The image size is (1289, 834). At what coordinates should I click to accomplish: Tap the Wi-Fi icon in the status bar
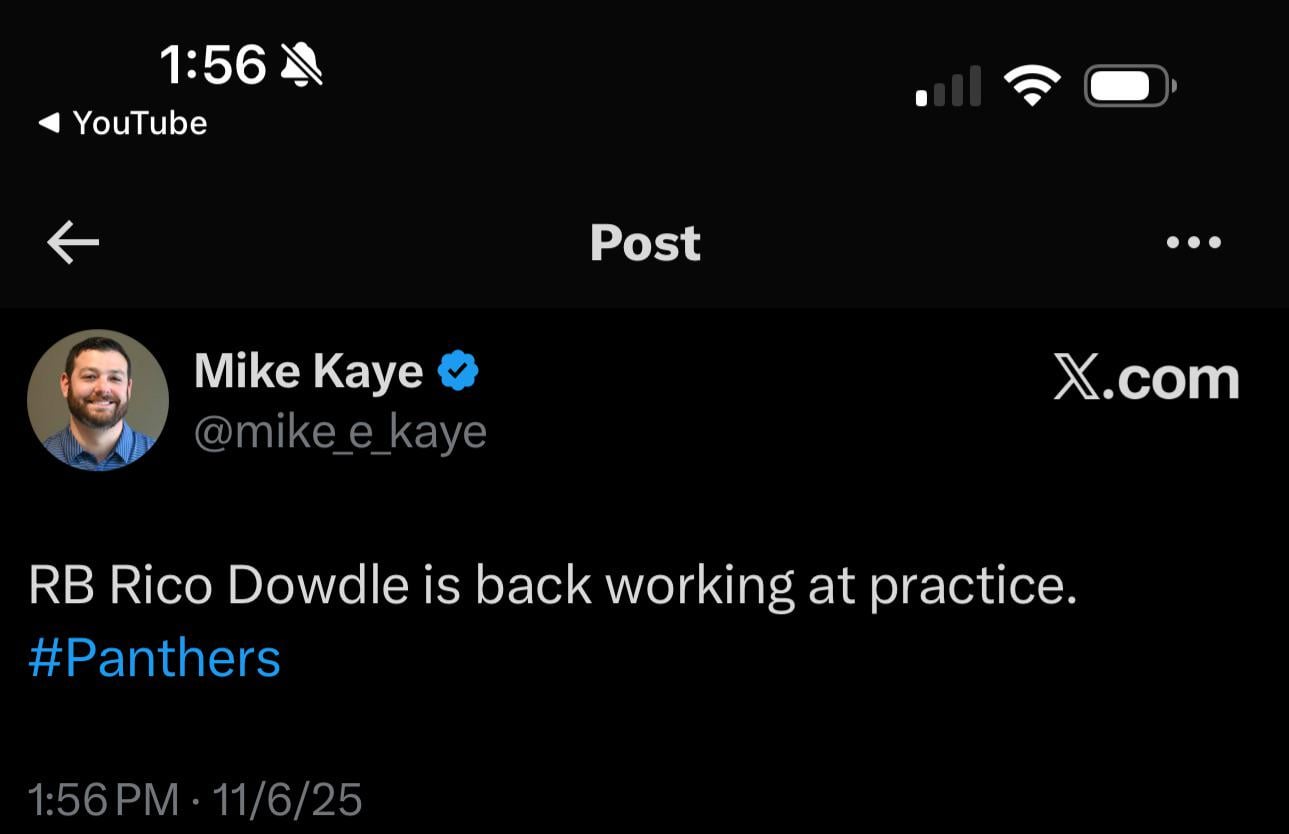(x=1030, y=84)
